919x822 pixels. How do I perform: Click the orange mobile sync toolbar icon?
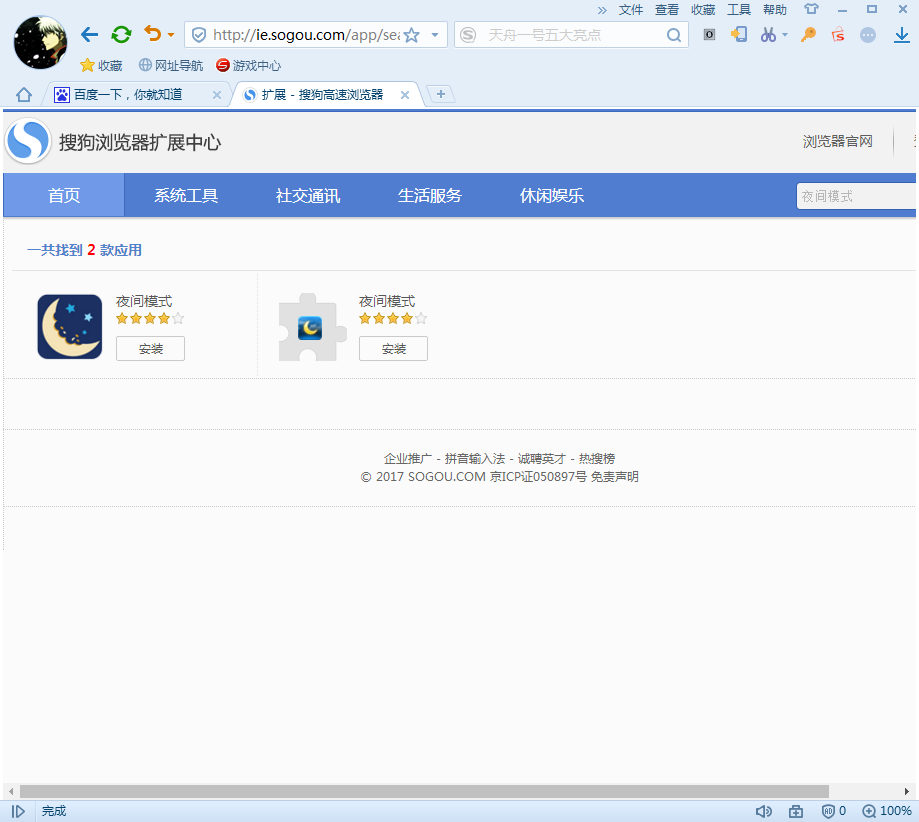[738, 35]
